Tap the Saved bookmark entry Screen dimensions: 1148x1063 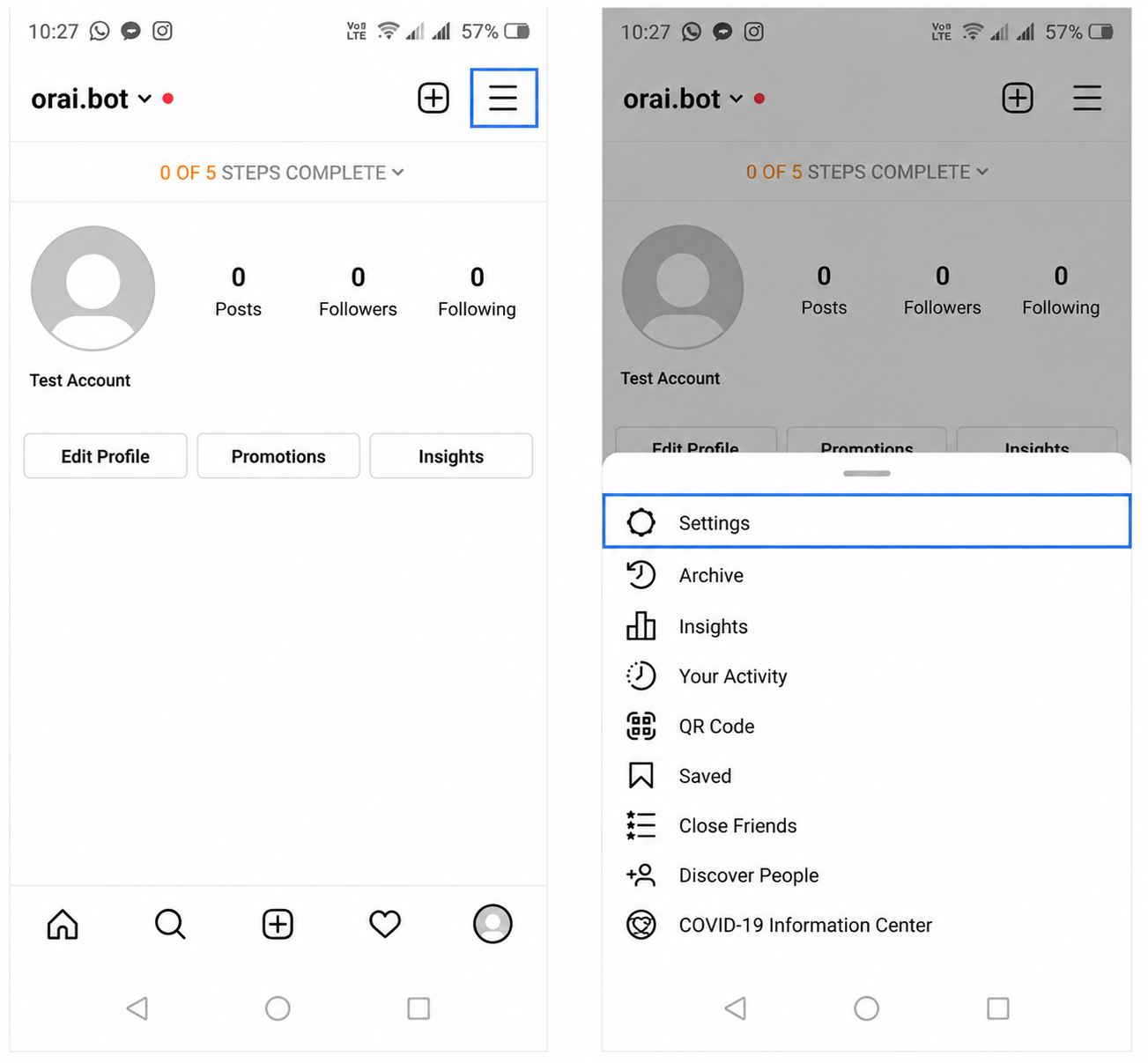867,776
